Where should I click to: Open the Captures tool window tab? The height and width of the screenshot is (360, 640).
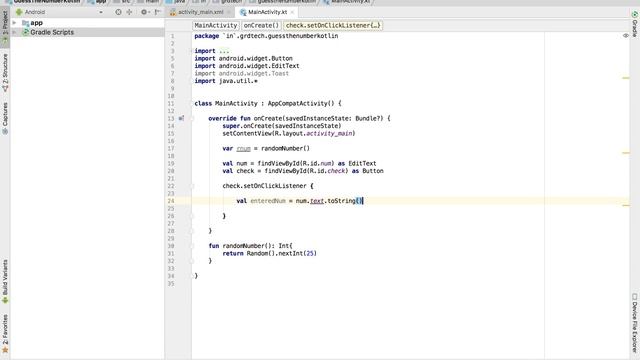(5, 118)
